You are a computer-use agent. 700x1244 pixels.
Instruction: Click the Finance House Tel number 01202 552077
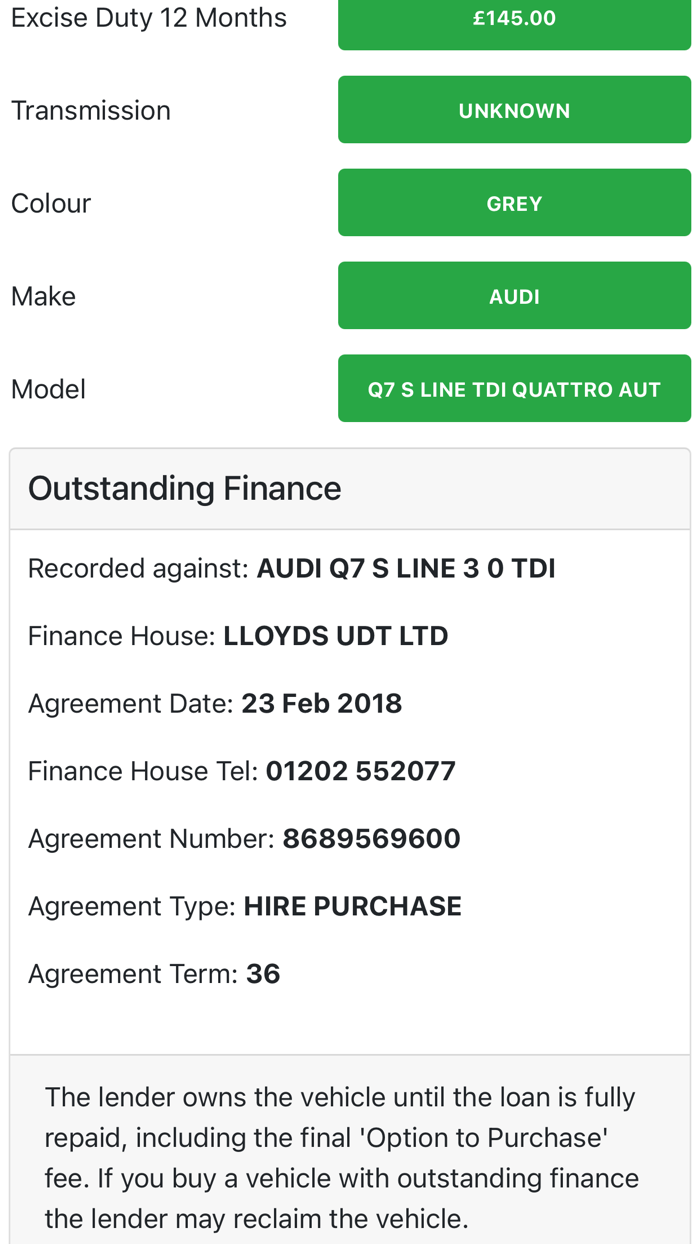pyautogui.click(x=361, y=771)
